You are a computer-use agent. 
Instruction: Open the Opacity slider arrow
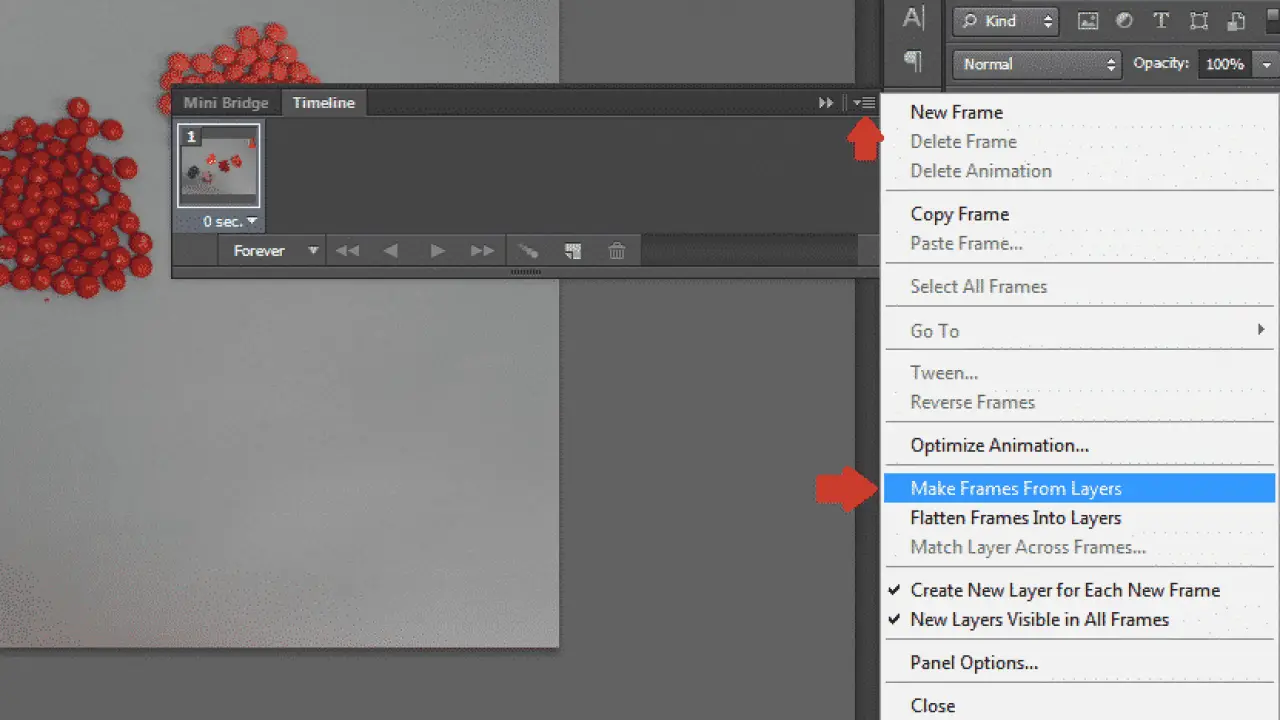pos(1266,64)
